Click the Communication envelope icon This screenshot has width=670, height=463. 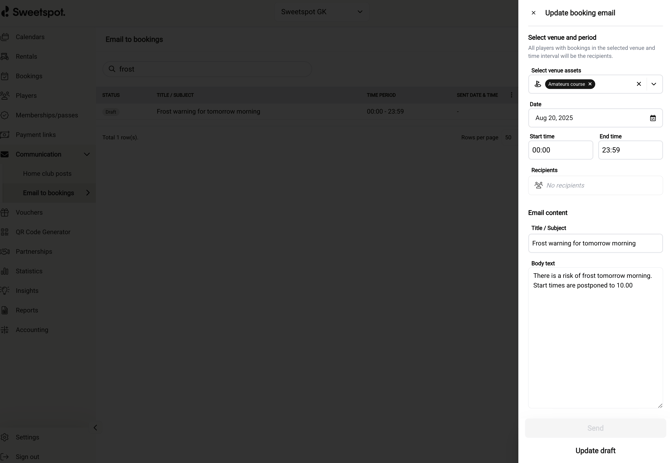[5, 154]
